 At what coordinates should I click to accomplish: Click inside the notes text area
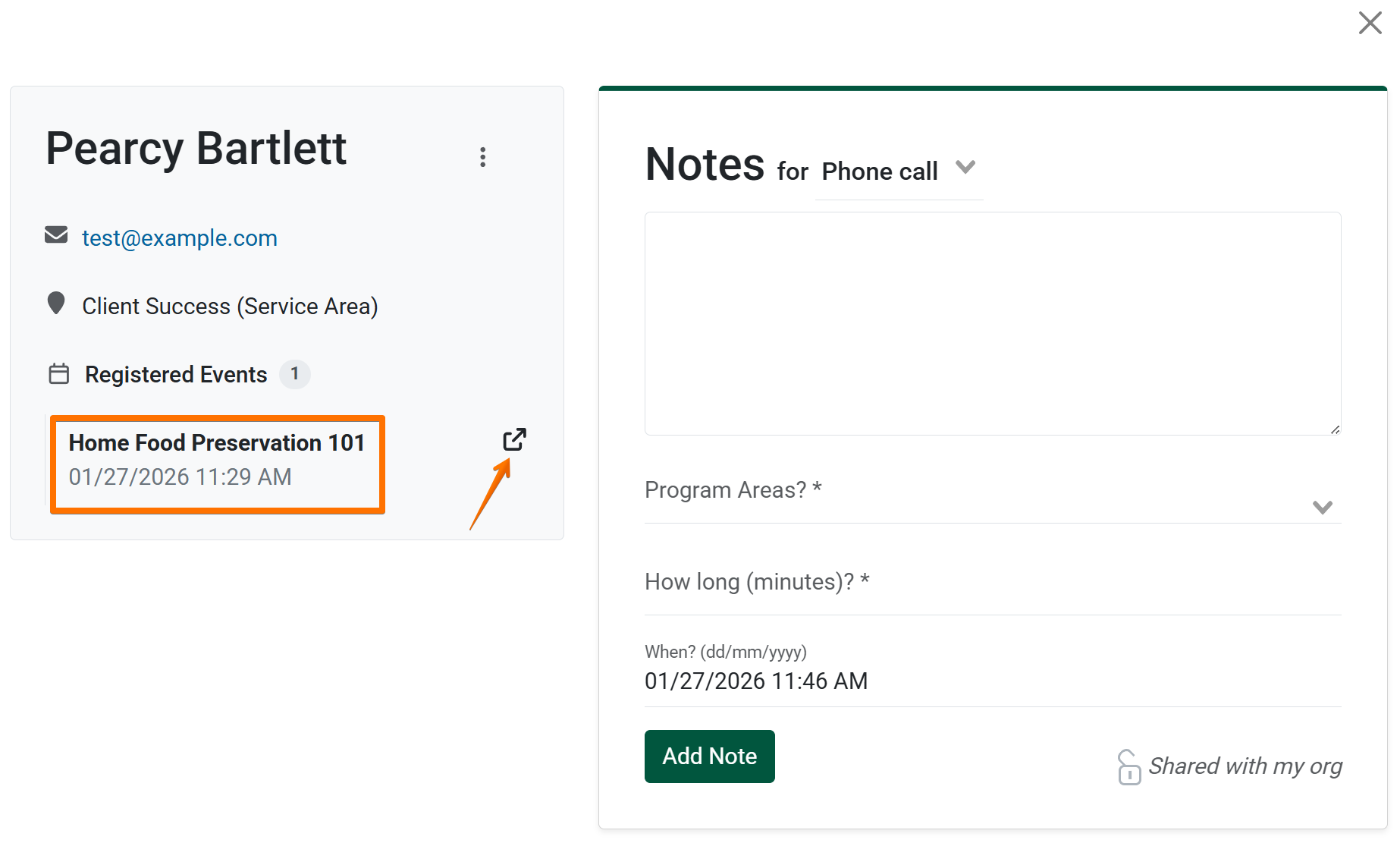click(992, 323)
